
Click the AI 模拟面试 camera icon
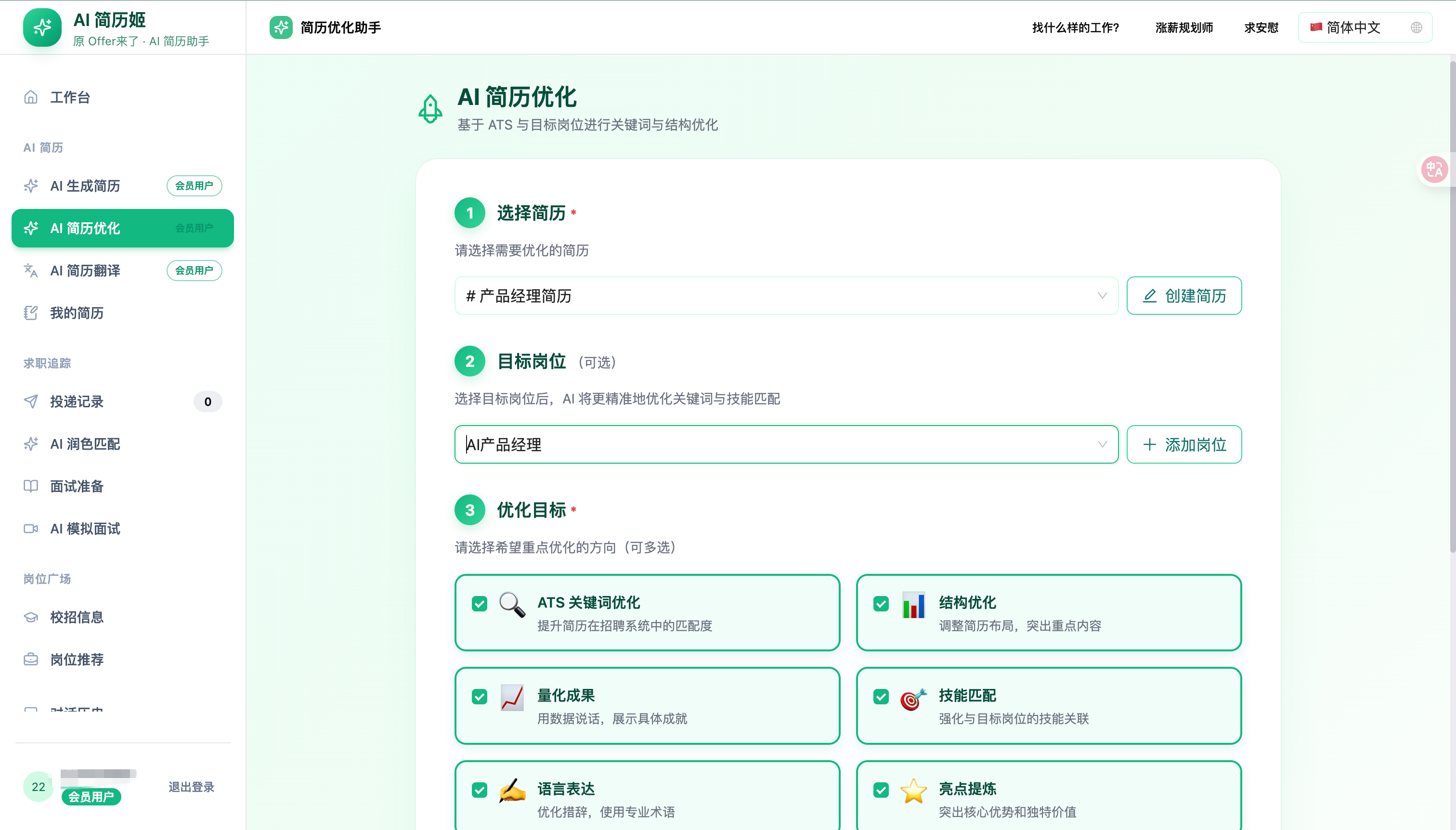[x=31, y=529]
